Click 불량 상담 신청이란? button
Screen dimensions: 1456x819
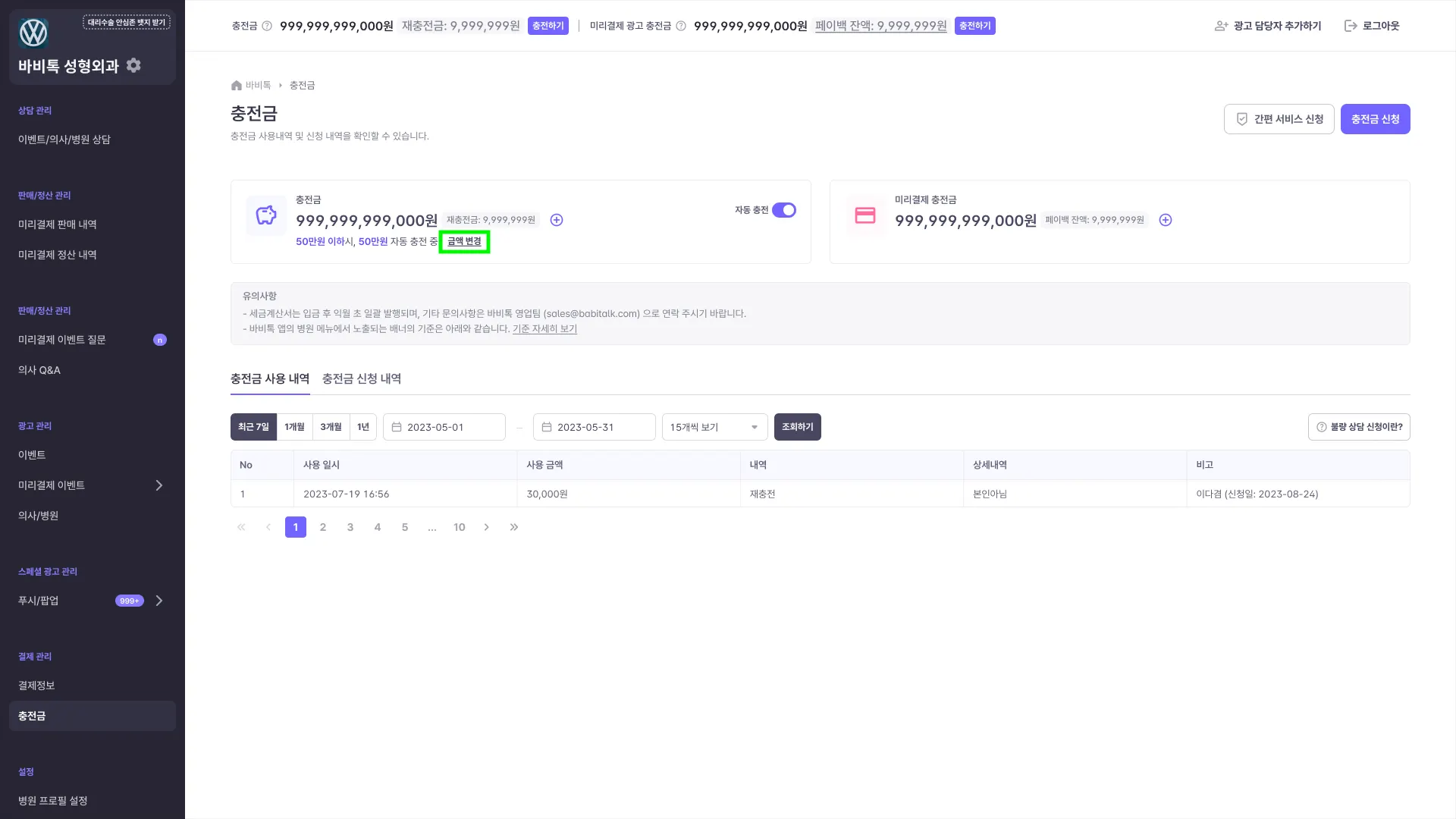pyautogui.click(x=1359, y=427)
